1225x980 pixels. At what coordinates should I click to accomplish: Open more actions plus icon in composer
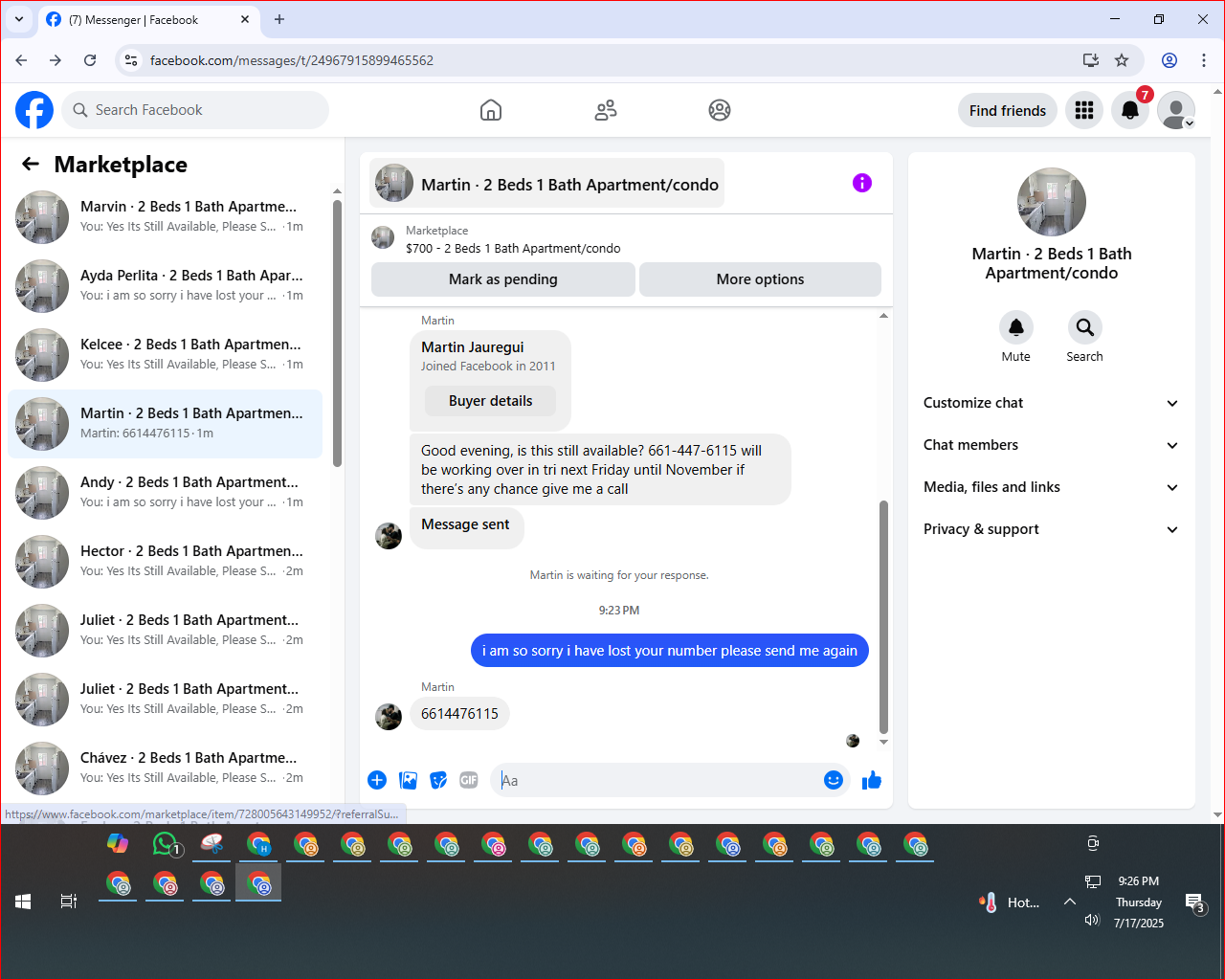click(x=377, y=780)
